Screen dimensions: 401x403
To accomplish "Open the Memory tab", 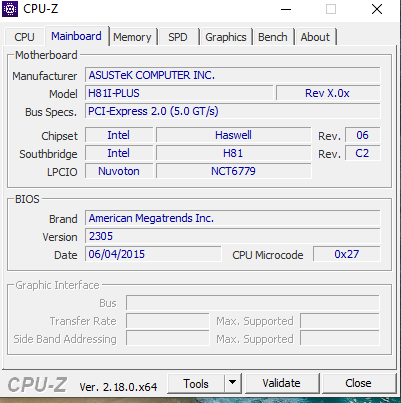I will (x=132, y=37).
